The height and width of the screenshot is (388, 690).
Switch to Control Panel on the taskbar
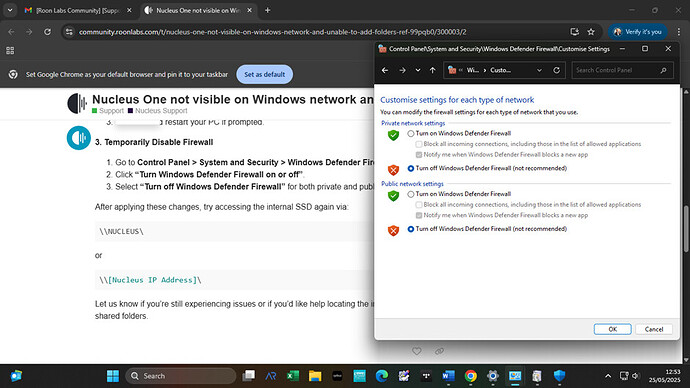tap(515, 376)
